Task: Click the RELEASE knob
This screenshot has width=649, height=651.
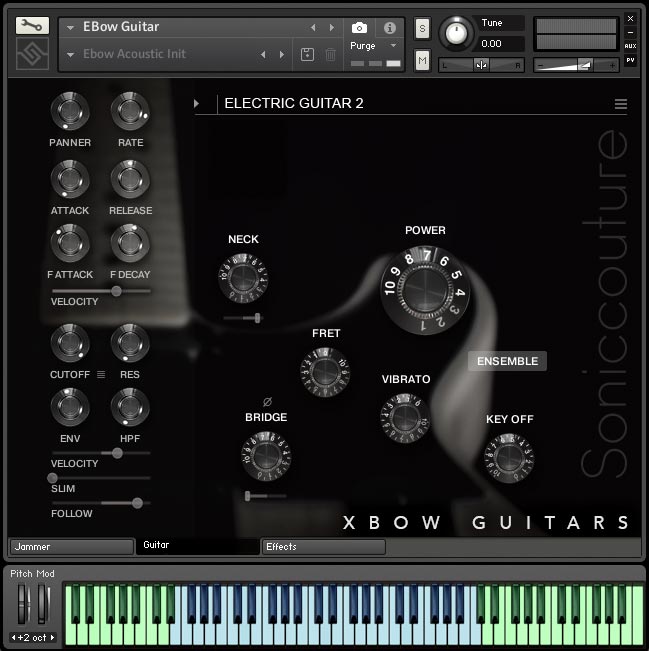Action: (x=130, y=179)
